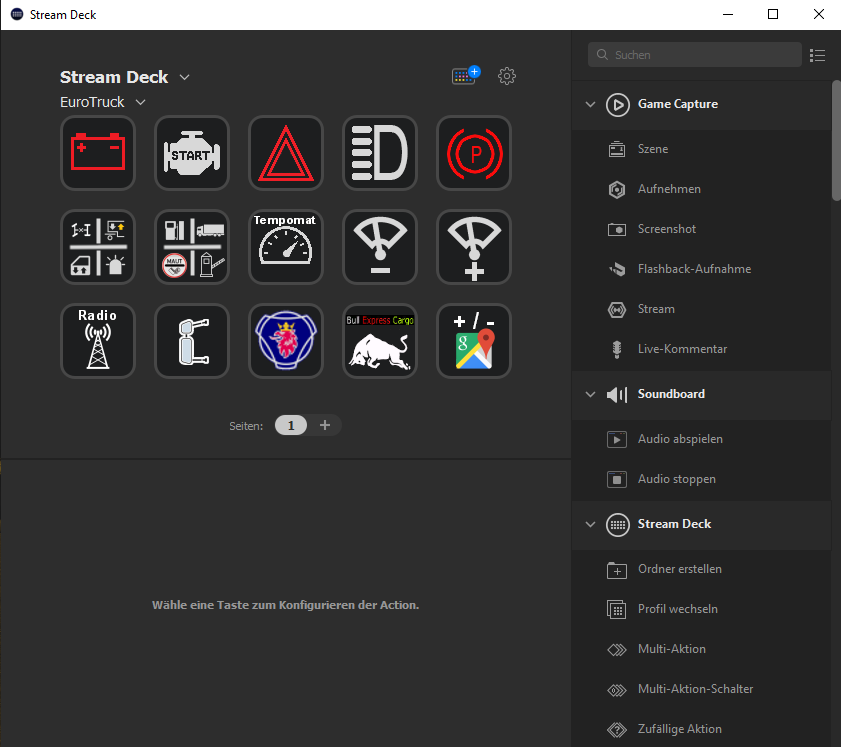The image size is (841, 747).
Task: Open the Stream Deck device dropdown
Action: coord(185,77)
